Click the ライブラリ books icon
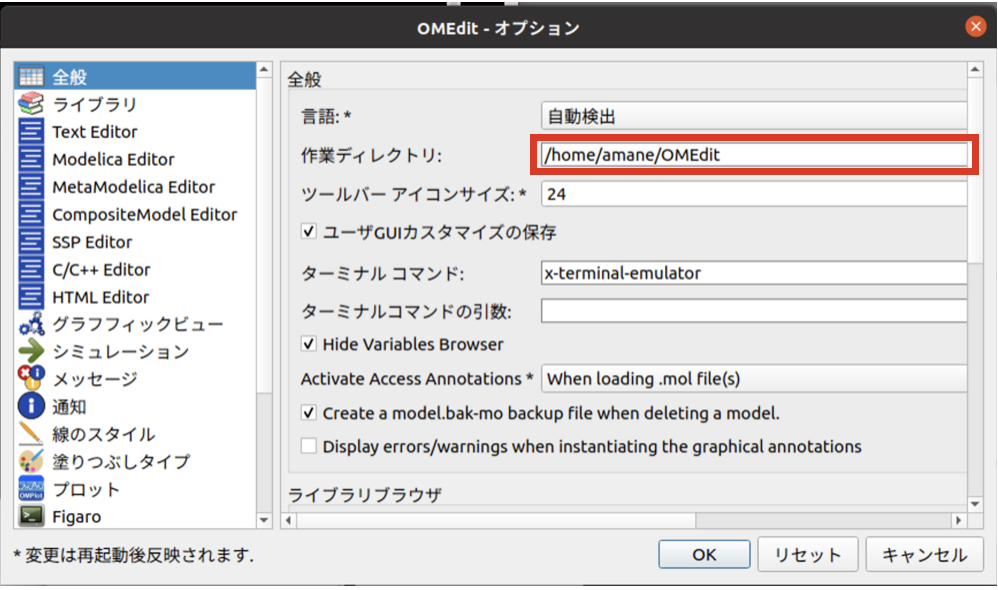The width and height of the screenshot is (998, 590). [31, 104]
